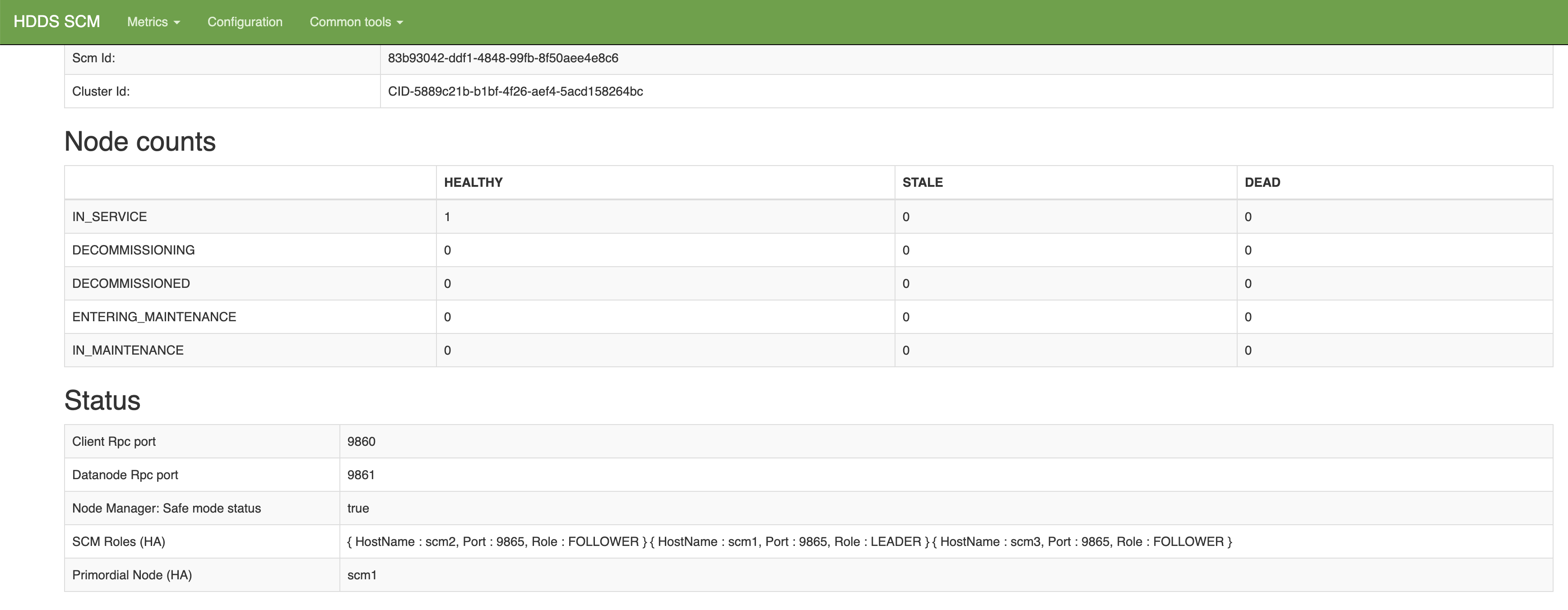Select the IN_SERVICE row label

click(x=110, y=217)
